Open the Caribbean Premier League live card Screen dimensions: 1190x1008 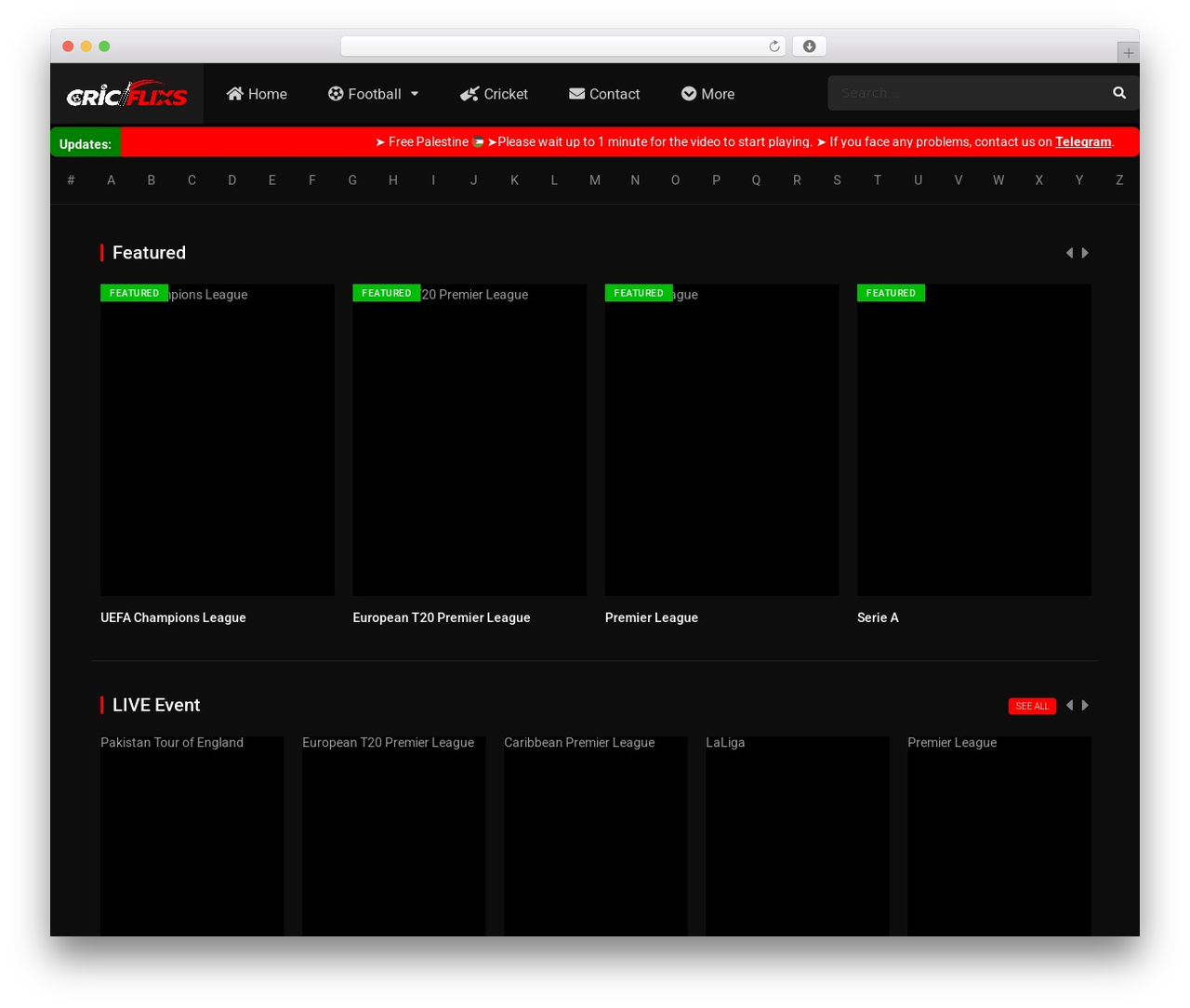pyautogui.click(x=596, y=836)
